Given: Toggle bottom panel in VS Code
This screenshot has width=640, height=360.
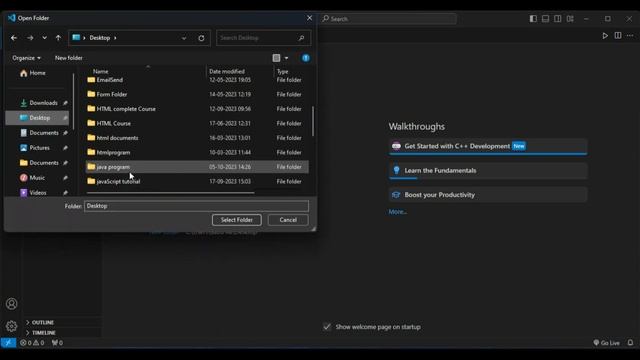Looking at the screenshot, I should pos(545,19).
